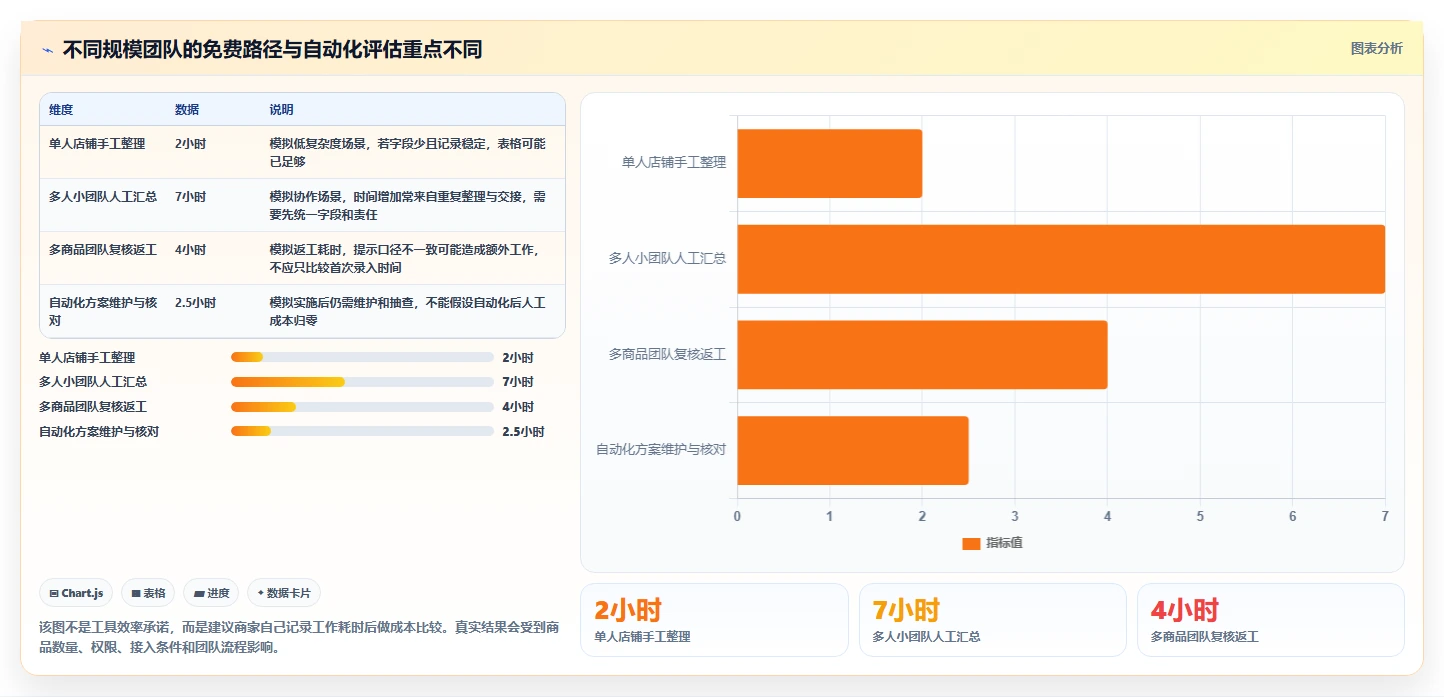Select the 数据卡片 tag chip
1444x697 pixels.
pyautogui.click(x=284, y=593)
